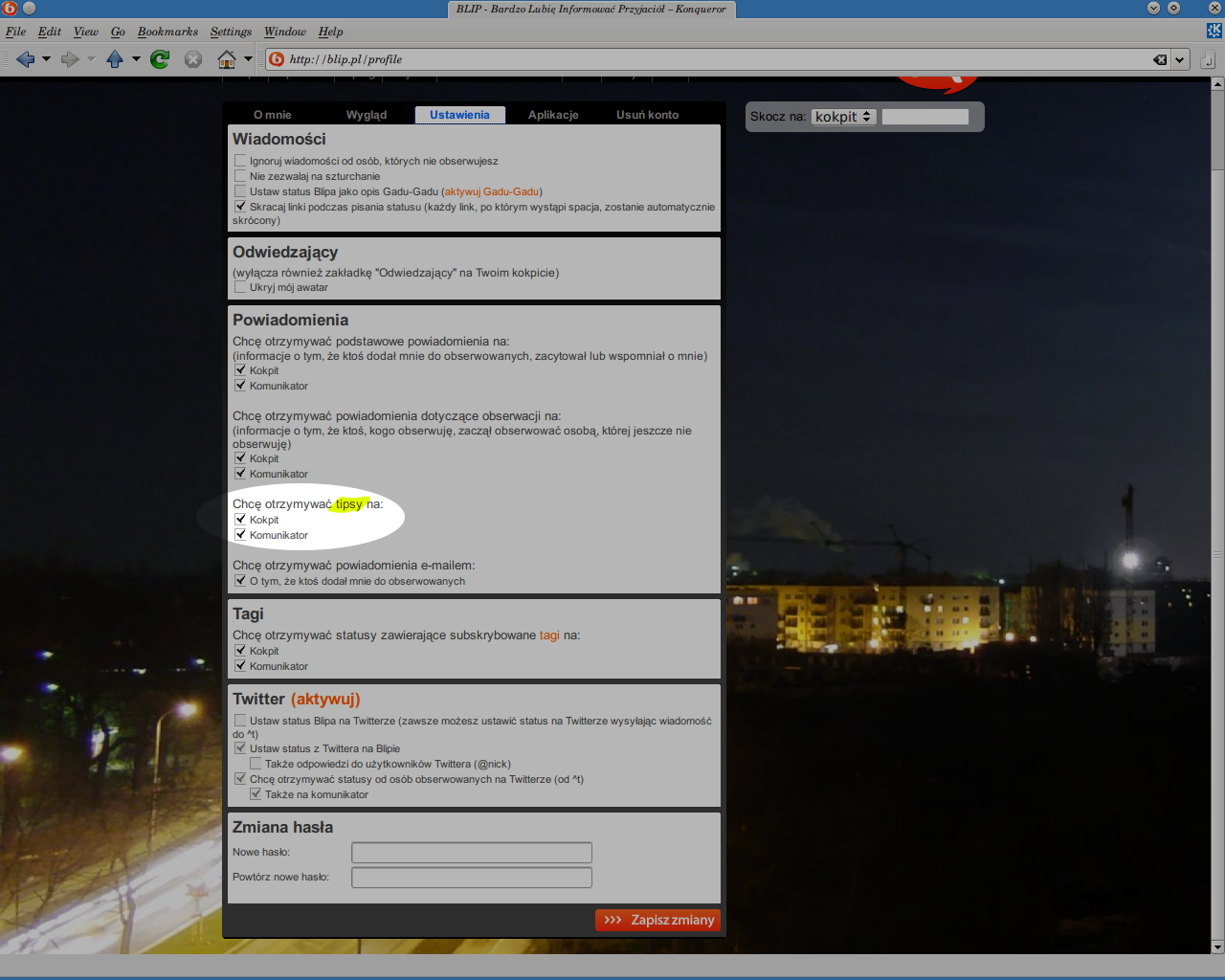
Task: Focus the Powtórz nowe hasło field
Action: [x=472, y=878]
